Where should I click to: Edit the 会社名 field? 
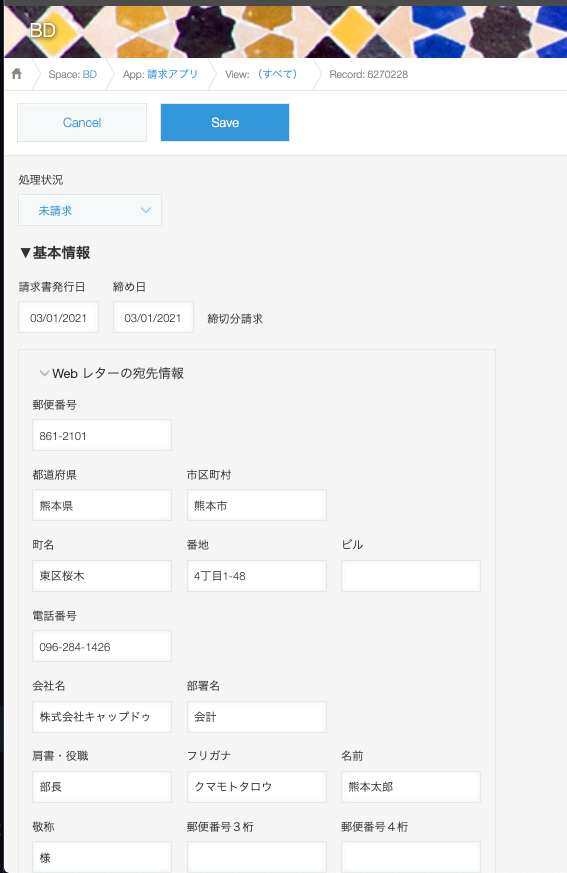point(102,717)
